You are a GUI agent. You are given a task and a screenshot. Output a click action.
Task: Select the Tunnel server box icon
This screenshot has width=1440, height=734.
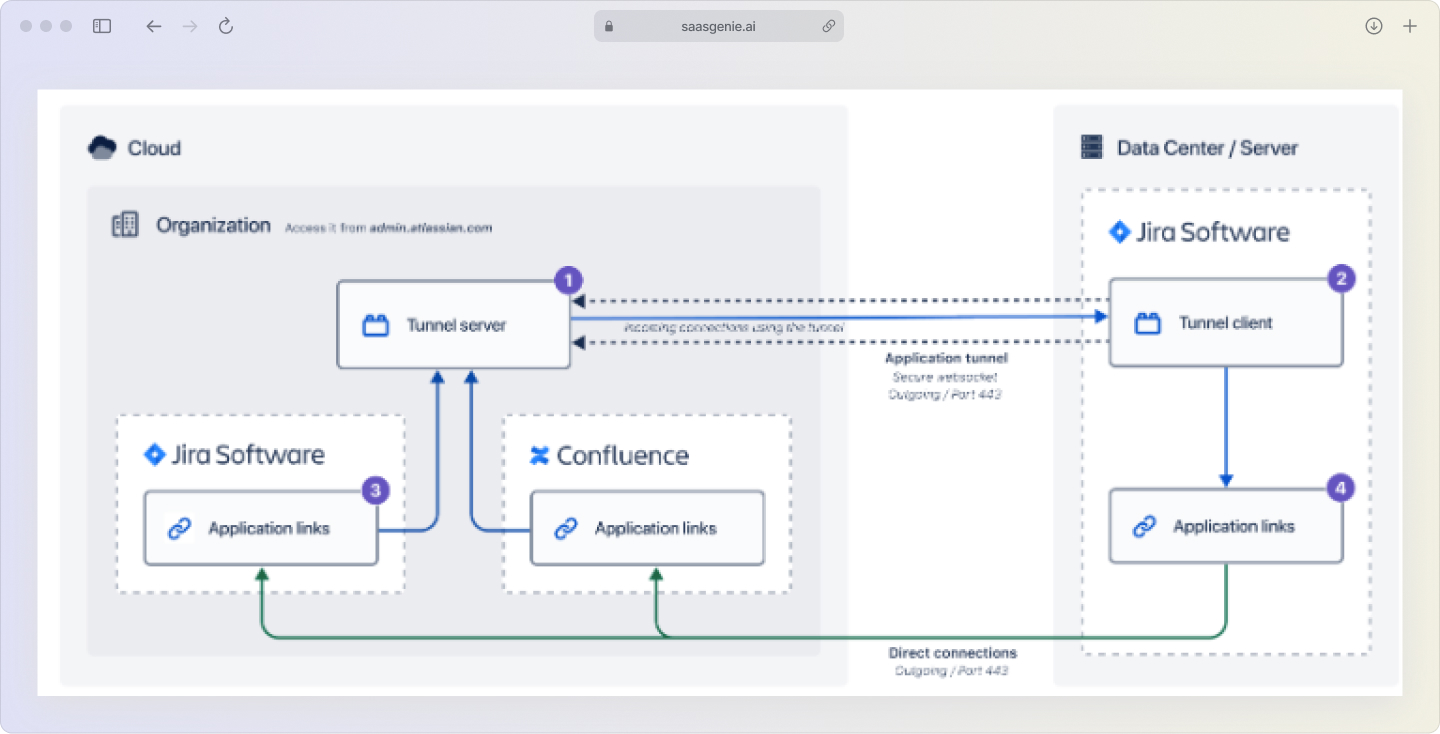pyautogui.click(x=375, y=324)
